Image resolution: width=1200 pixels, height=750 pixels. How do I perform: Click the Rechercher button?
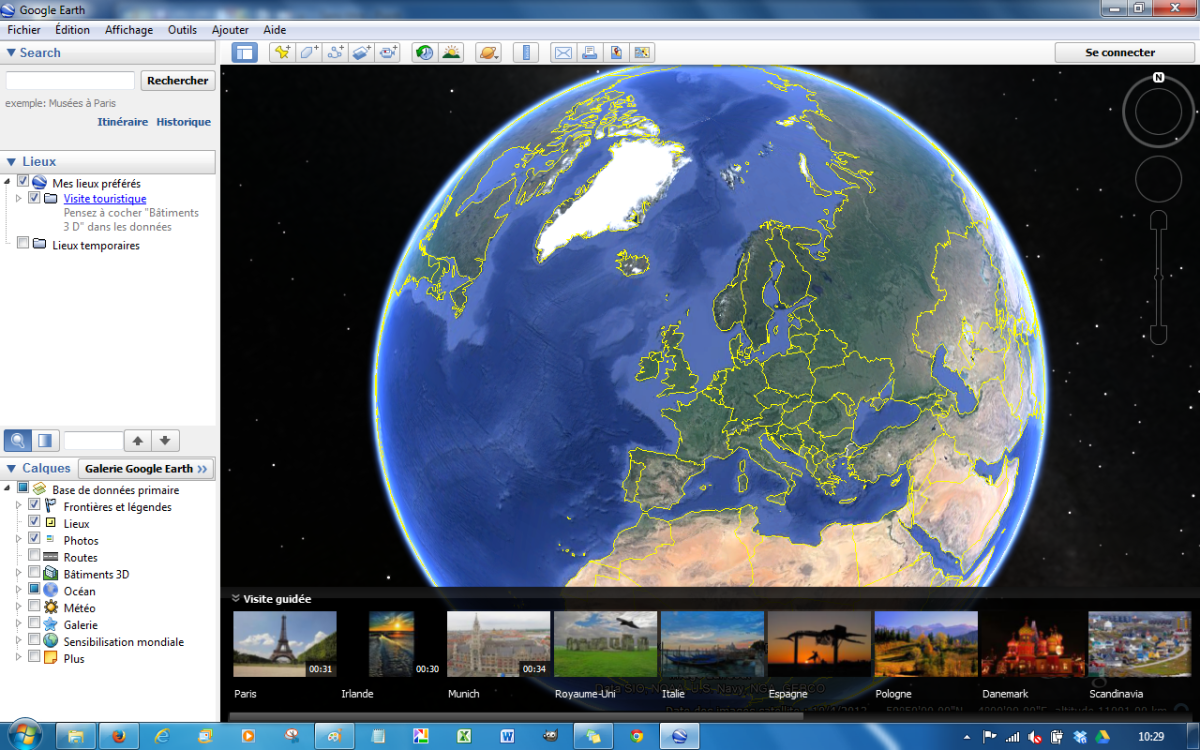[x=178, y=81]
